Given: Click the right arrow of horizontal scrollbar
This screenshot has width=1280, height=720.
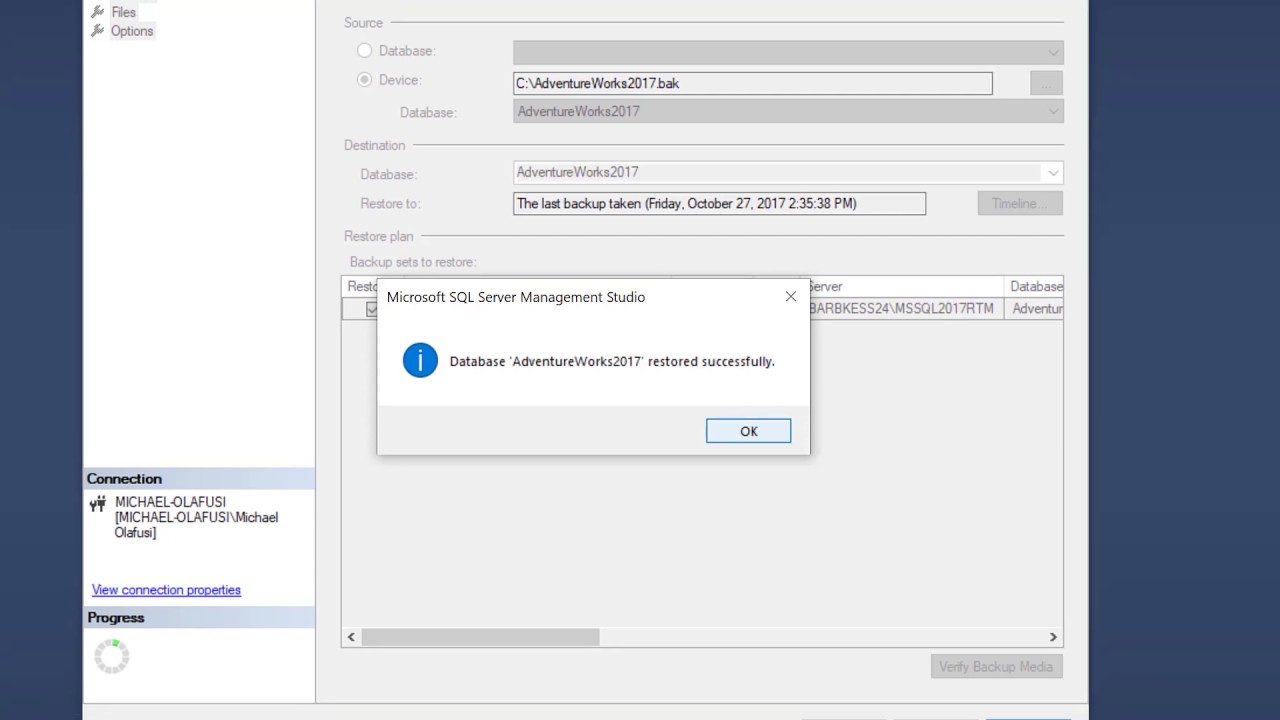Looking at the screenshot, I should (1053, 637).
